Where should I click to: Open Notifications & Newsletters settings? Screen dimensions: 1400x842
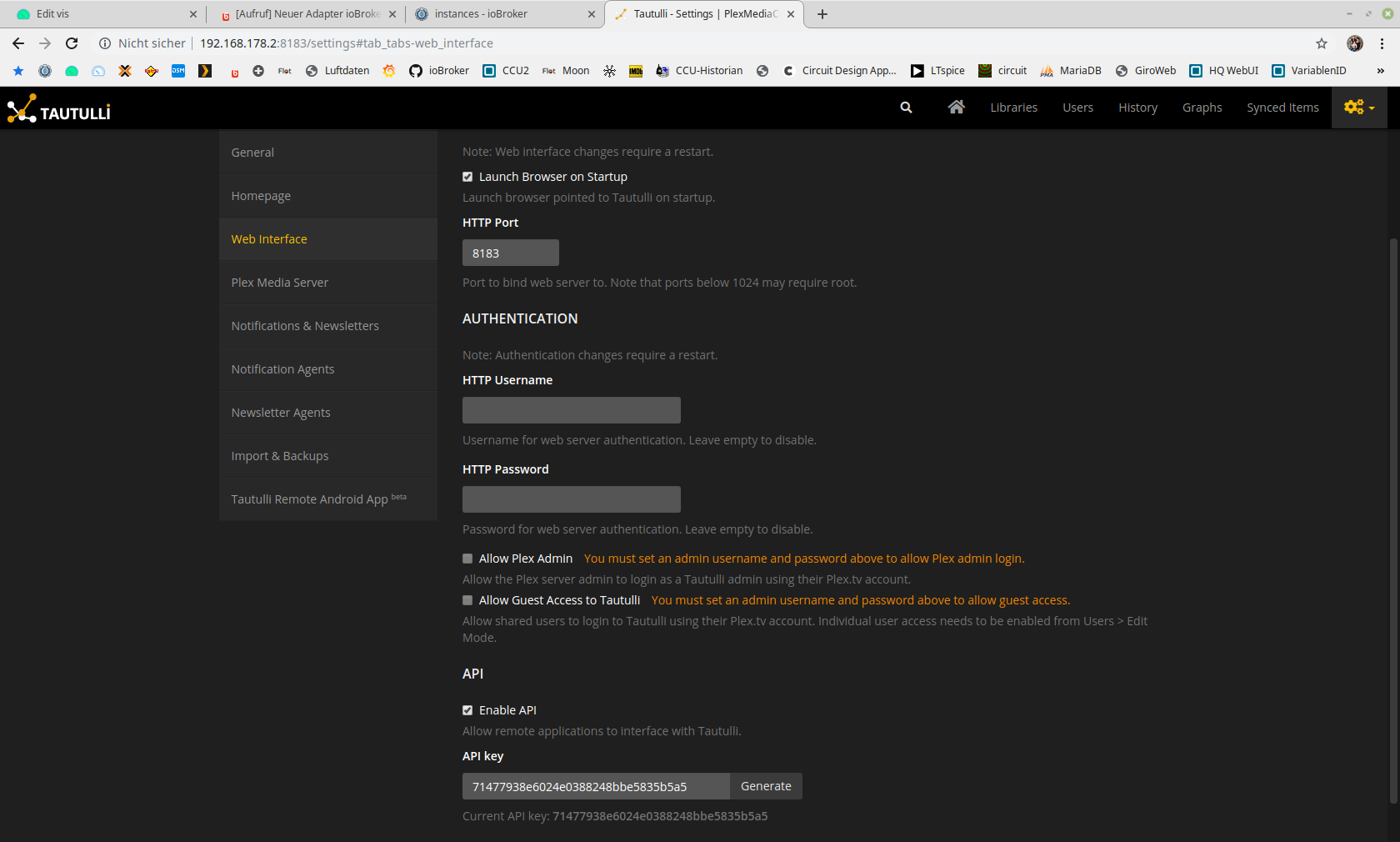tap(328, 326)
